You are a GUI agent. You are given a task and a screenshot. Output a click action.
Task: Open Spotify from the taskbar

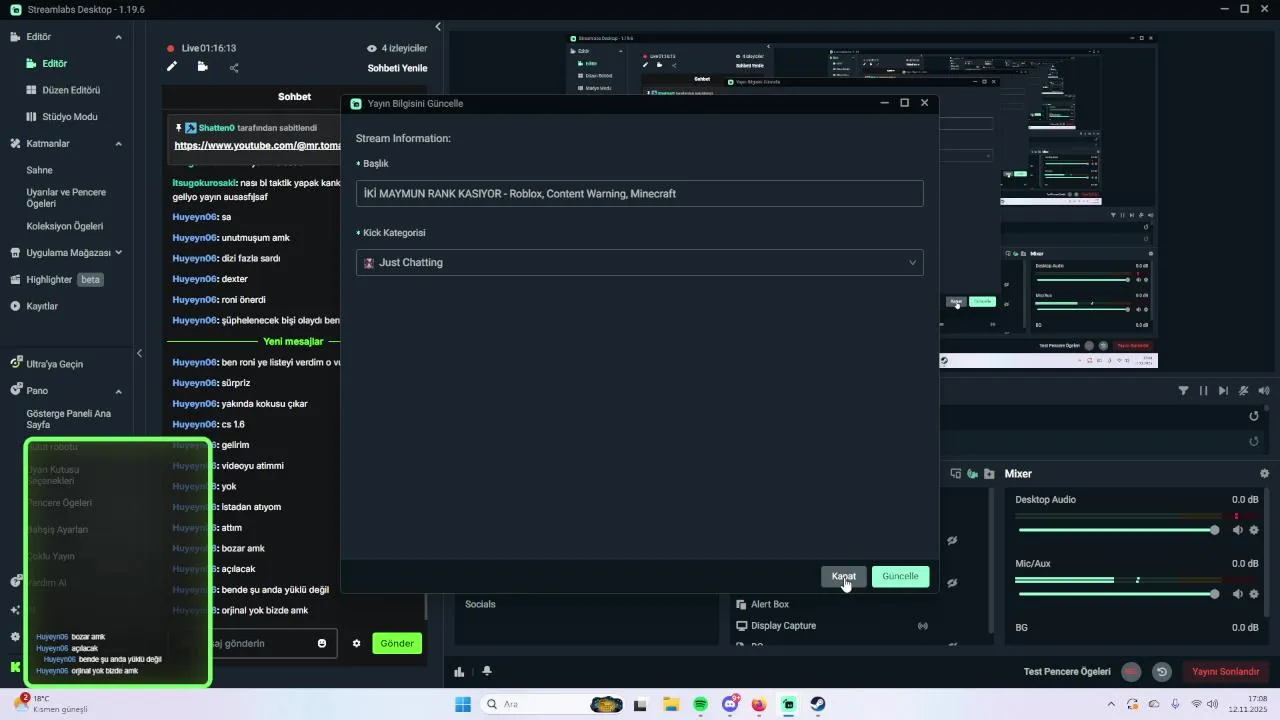pos(700,705)
